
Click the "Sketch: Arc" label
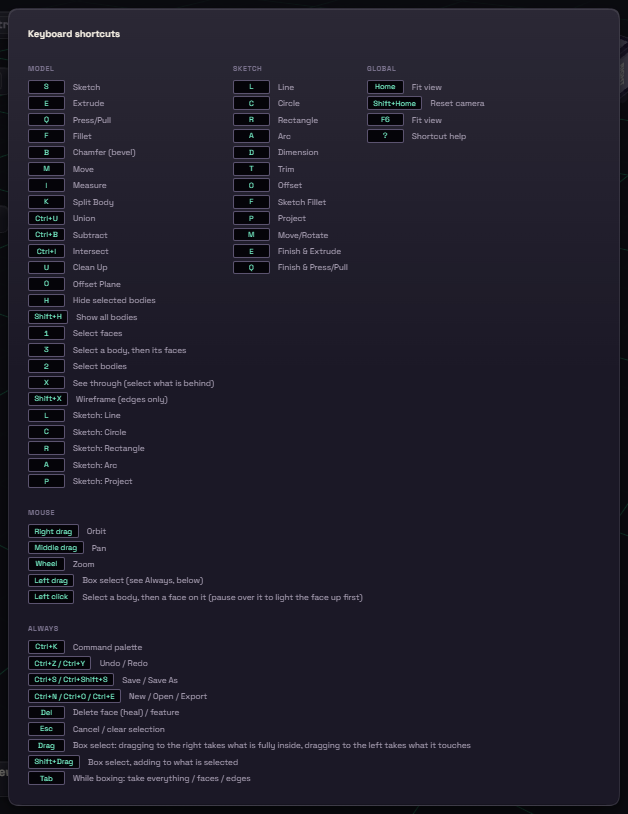click(94, 465)
